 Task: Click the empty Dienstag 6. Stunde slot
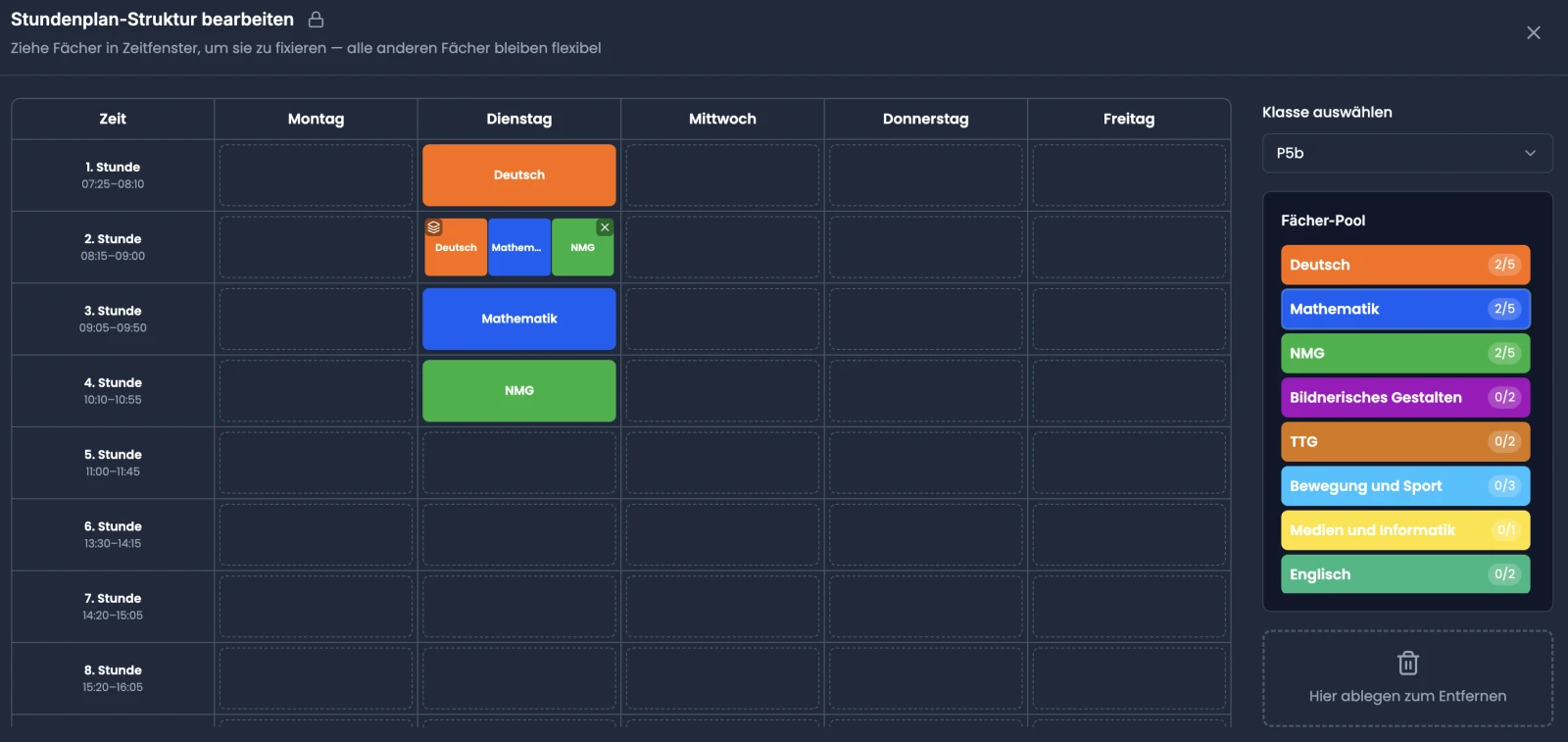point(519,534)
